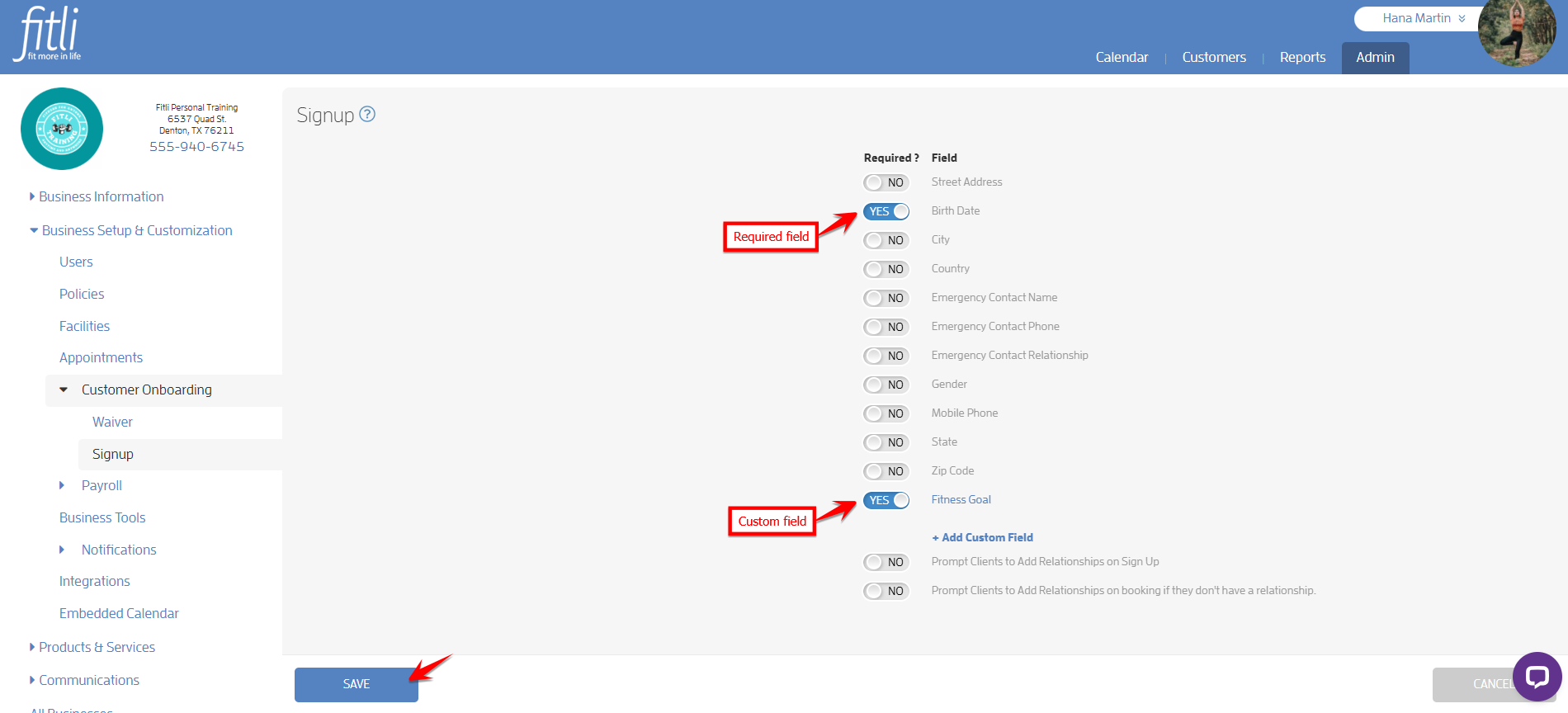Select Signup in the sidebar
This screenshot has height=713, width=1568.
point(113,454)
